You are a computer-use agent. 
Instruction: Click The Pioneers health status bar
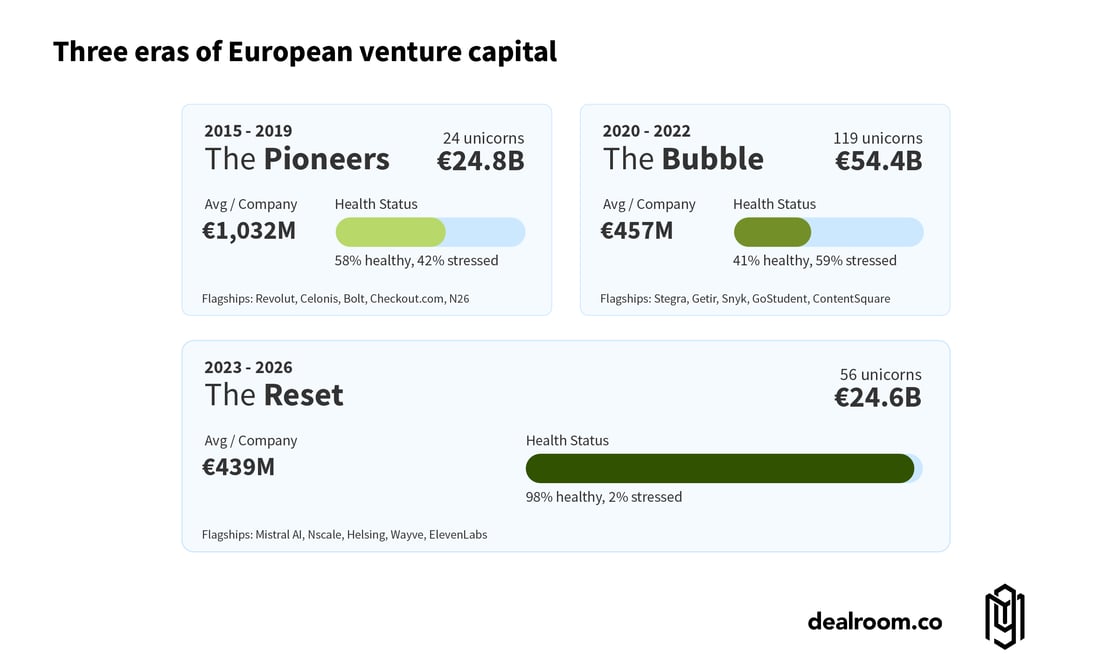coord(430,232)
